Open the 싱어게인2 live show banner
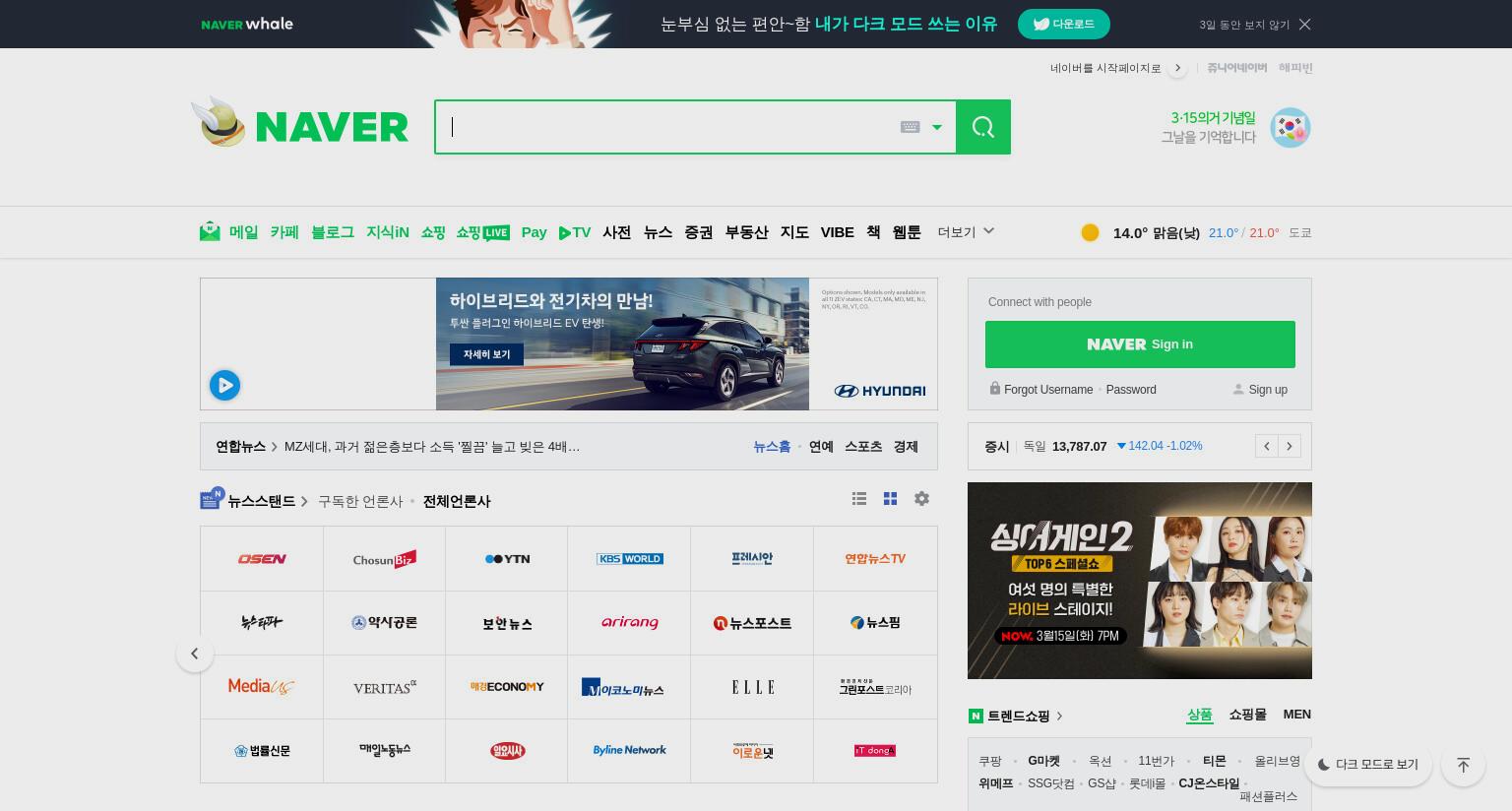 tap(1140, 581)
